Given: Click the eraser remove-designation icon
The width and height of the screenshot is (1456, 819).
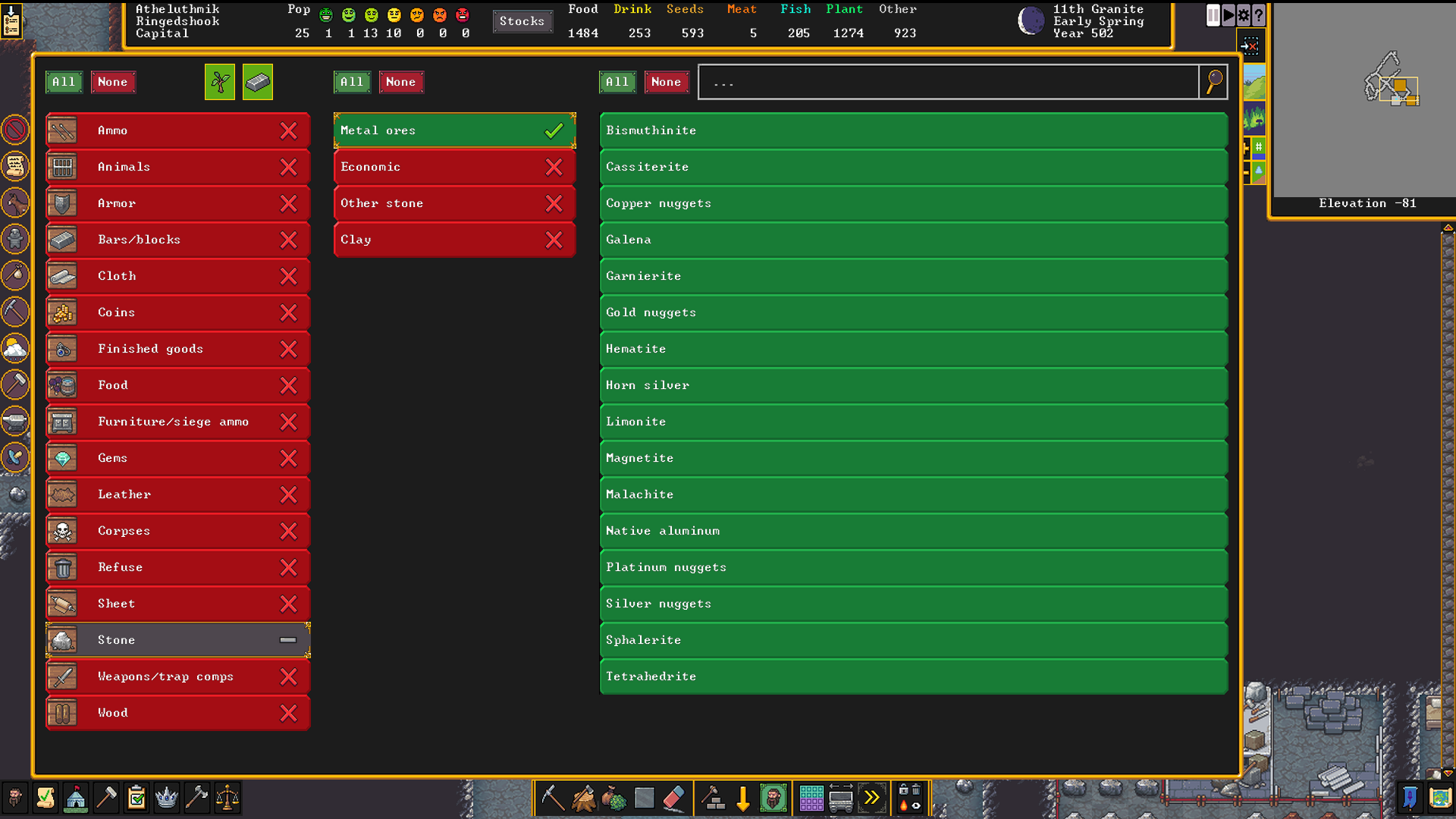Looking at the screenshot, I should coord(673,798).
